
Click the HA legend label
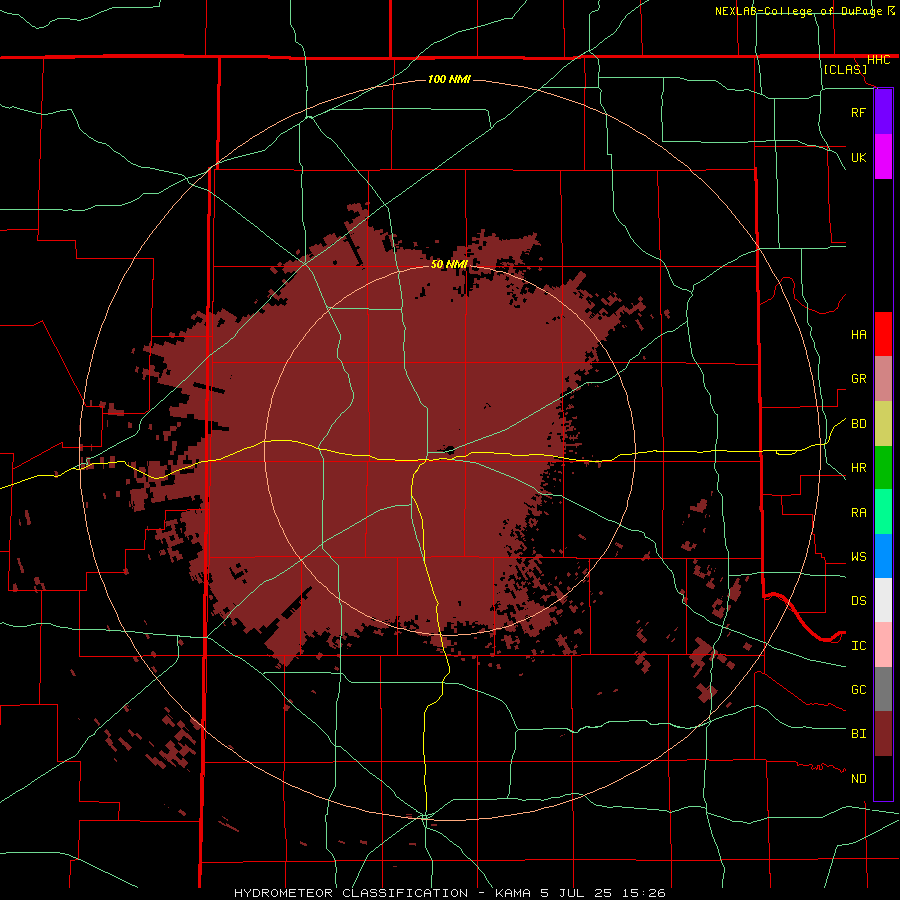coord(859,335)
